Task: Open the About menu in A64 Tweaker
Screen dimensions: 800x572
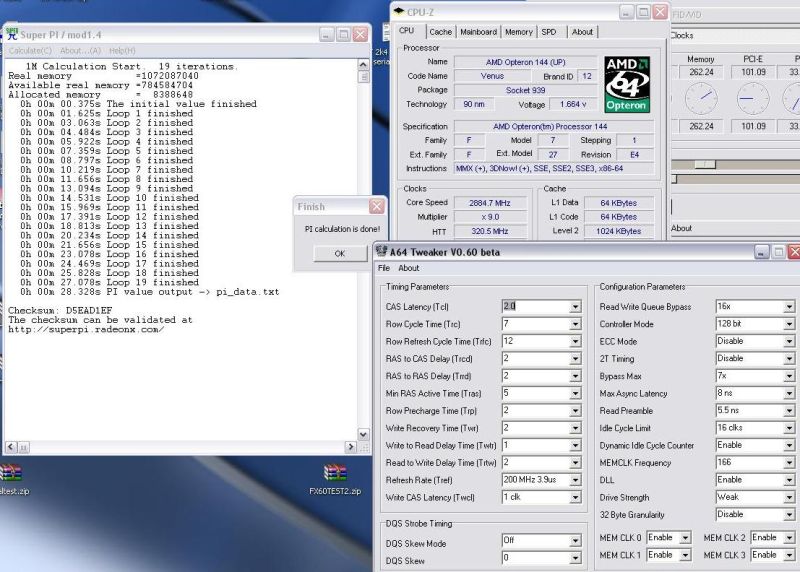Action: pos(409,268)
